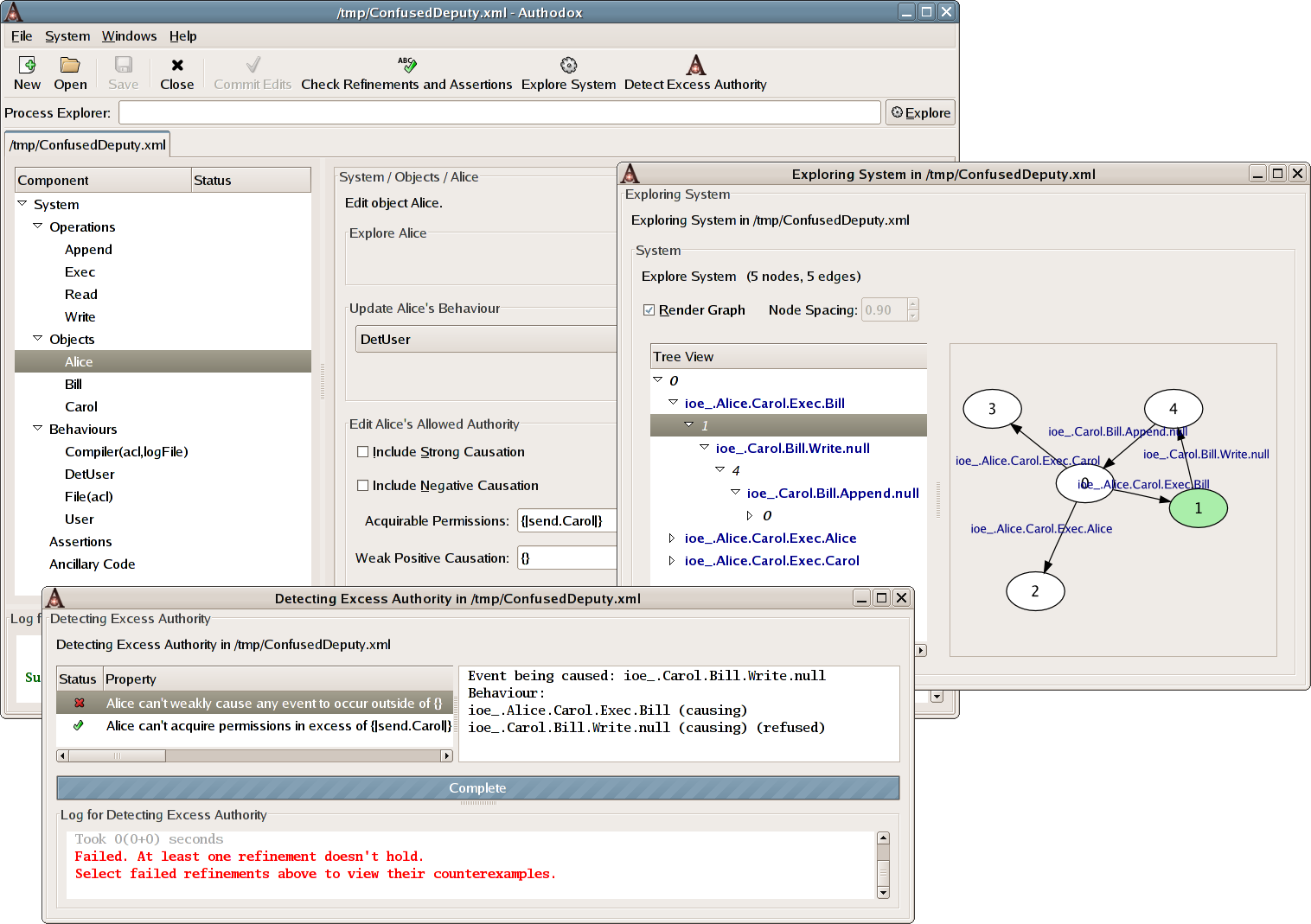Open the DetUser behaviour dropdown

[486, 339]
